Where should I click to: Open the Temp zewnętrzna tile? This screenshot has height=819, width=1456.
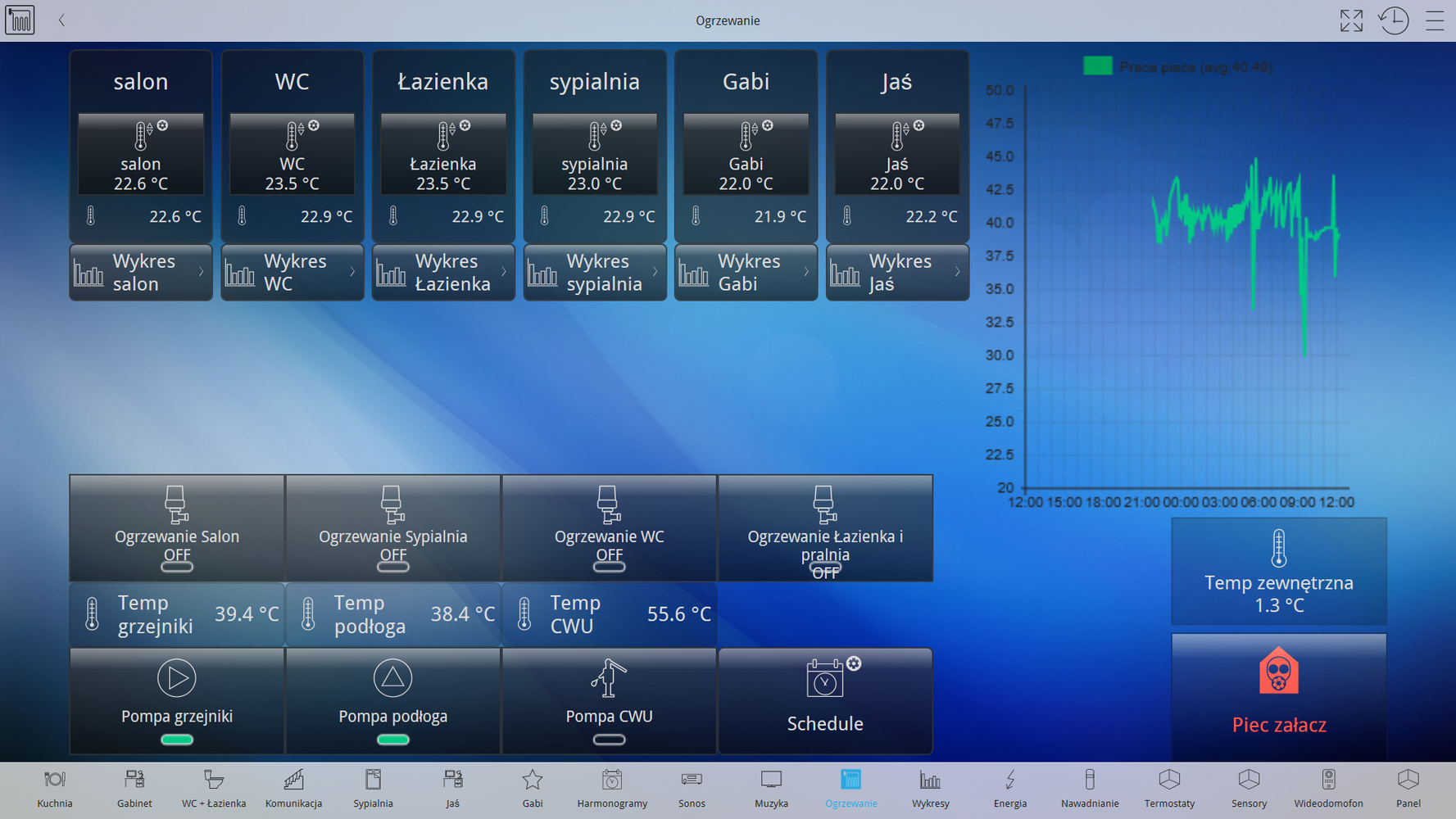click(1278, 572)
